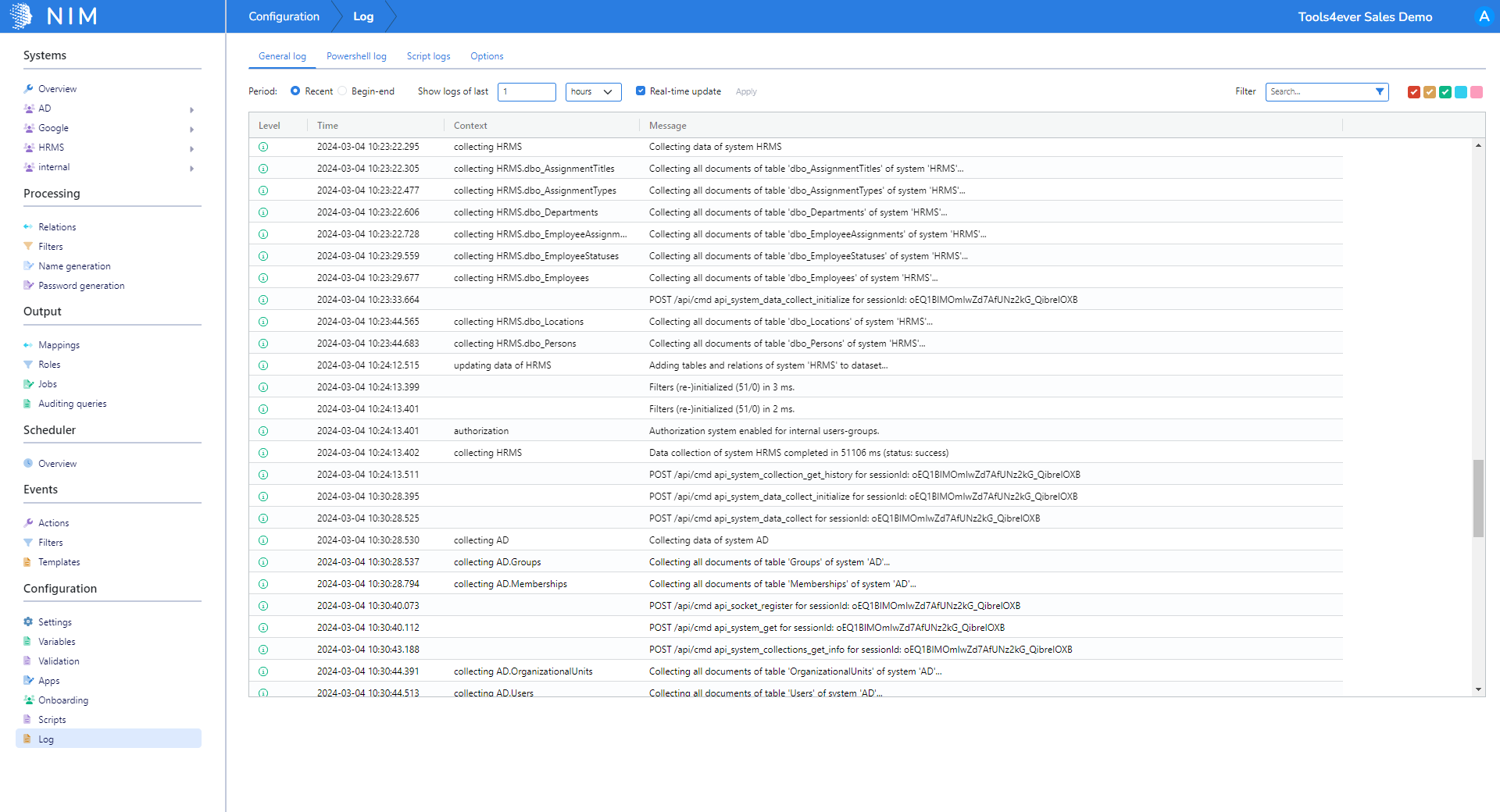Click the pink log level color swatch
This screenshot has height=812, width=1500.
point(1476,92)
